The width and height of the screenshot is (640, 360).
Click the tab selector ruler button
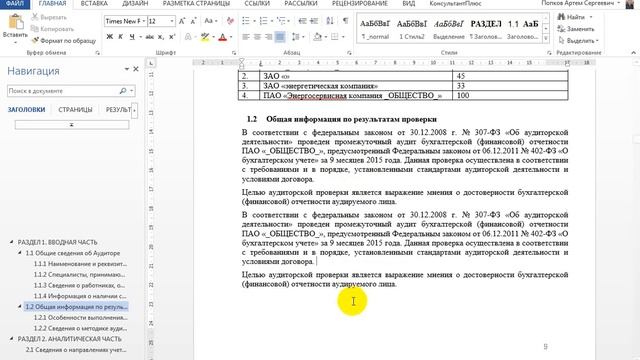point(151,63)
